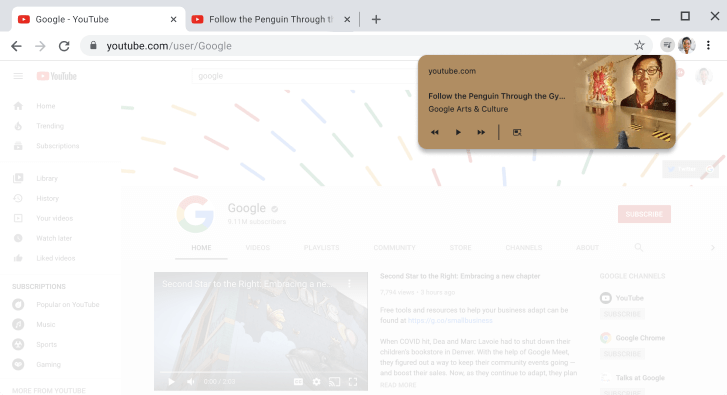Open the Chrome three-dot menu
Screen dimensions: 727x395
click(x=708, y=45)
